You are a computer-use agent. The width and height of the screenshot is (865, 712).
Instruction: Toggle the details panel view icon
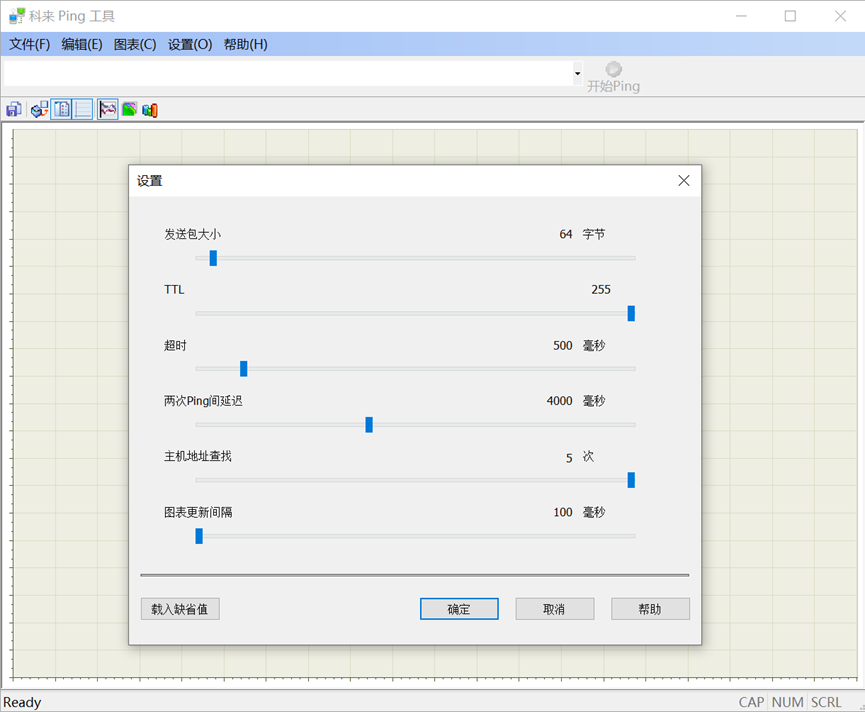(61, 109)
